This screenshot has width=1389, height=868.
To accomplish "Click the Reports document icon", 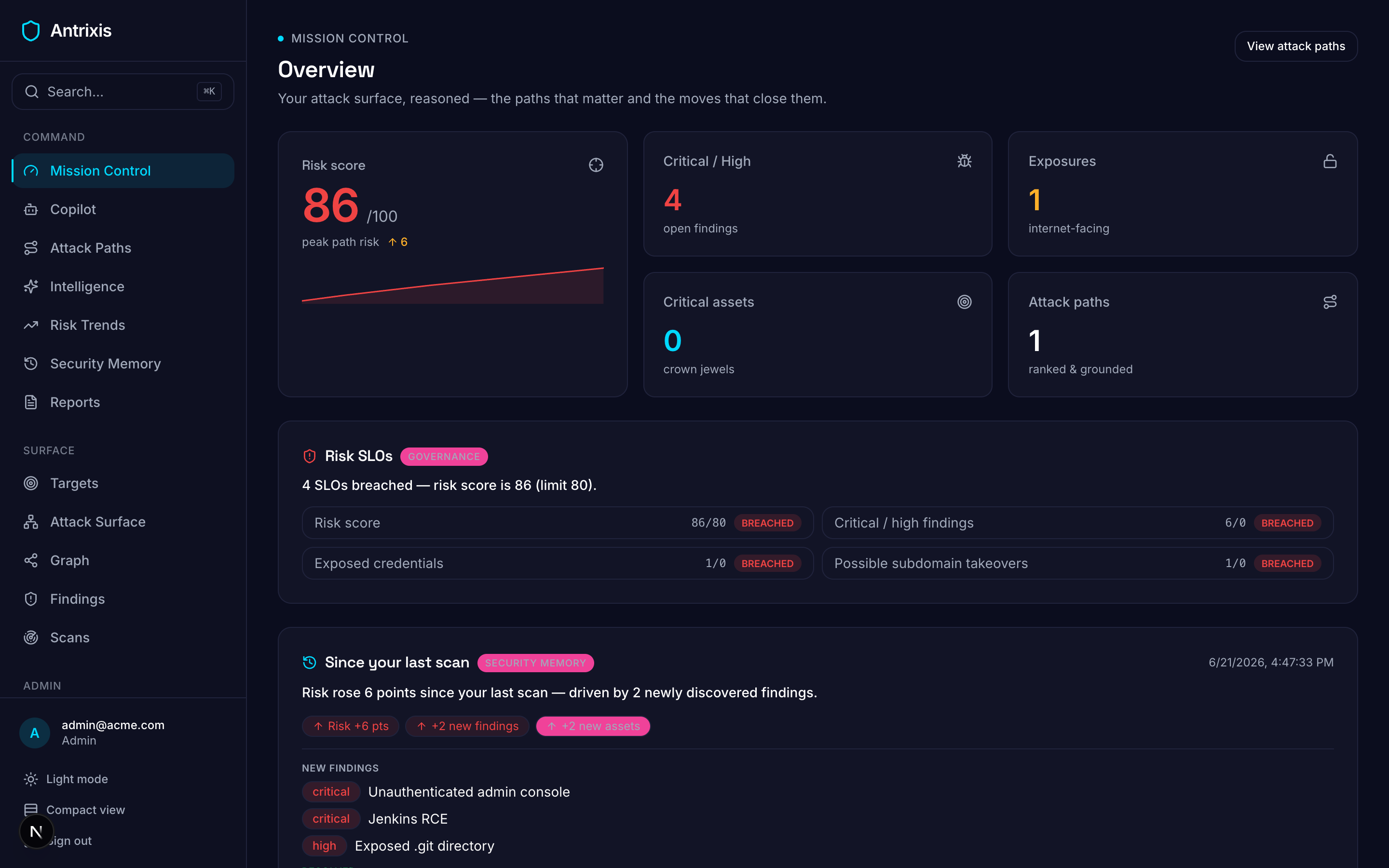I will tap(31, 403).
